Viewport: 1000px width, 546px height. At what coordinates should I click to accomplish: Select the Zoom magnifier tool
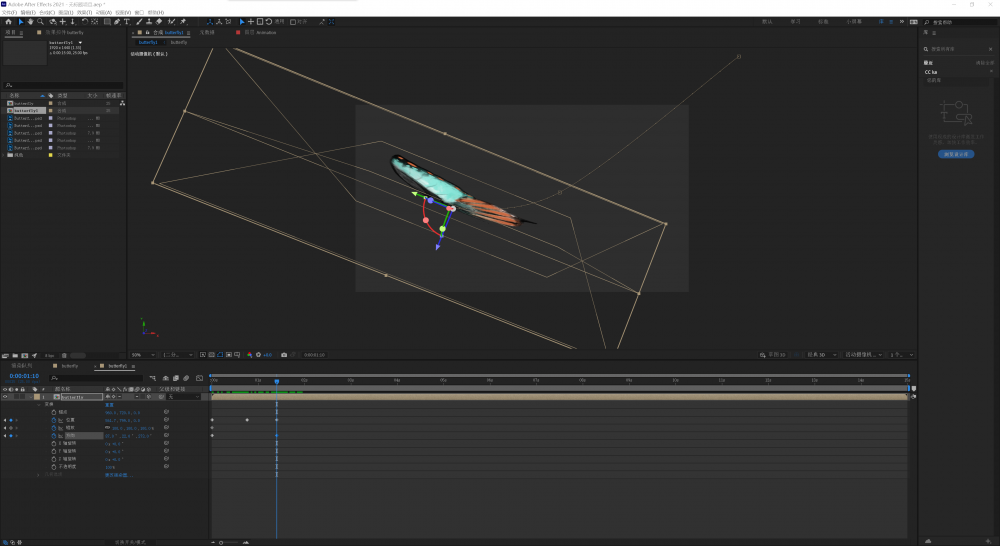(40, 22)
